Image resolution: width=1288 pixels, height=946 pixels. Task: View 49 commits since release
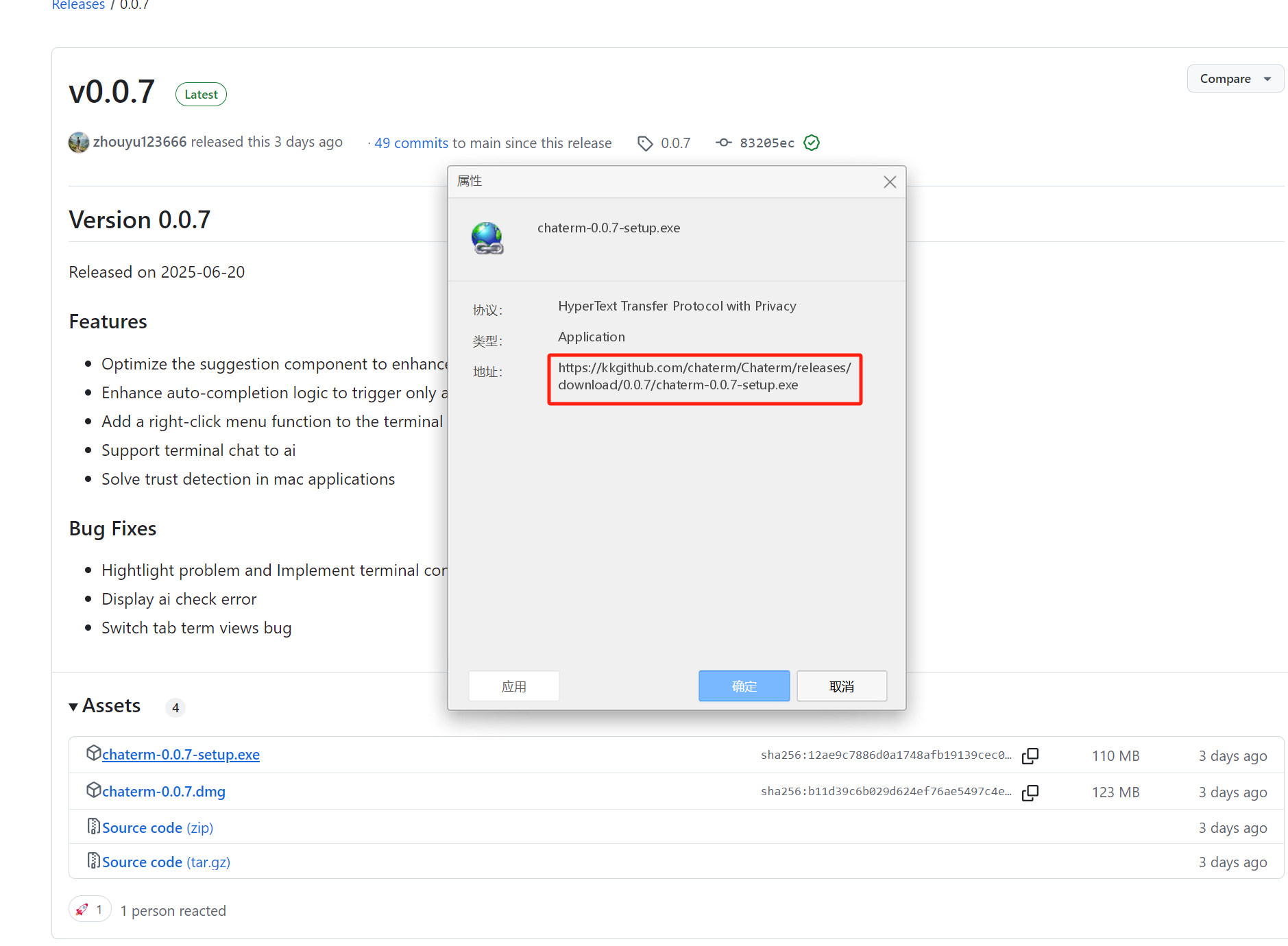pyautogui.click(x=411, y=143)
